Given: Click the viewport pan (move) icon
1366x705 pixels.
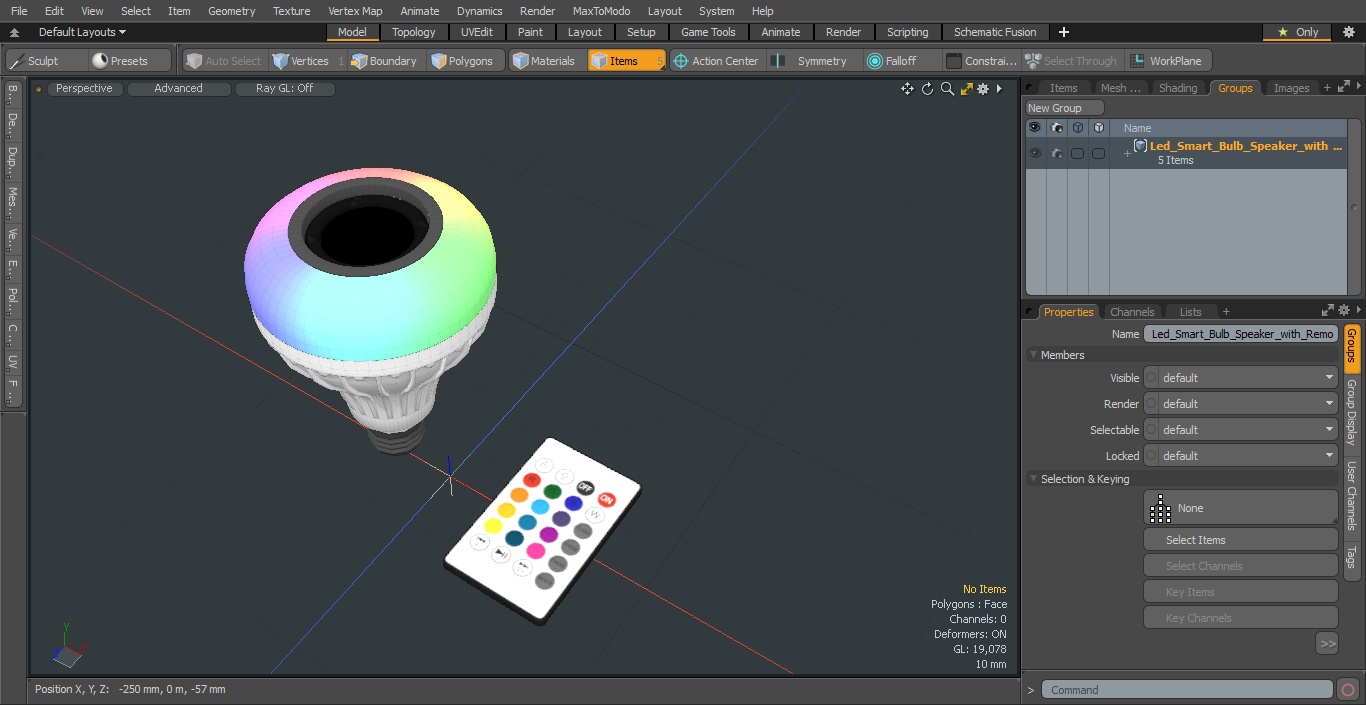Looking at the screenshot, I should [x=907, y=89].
